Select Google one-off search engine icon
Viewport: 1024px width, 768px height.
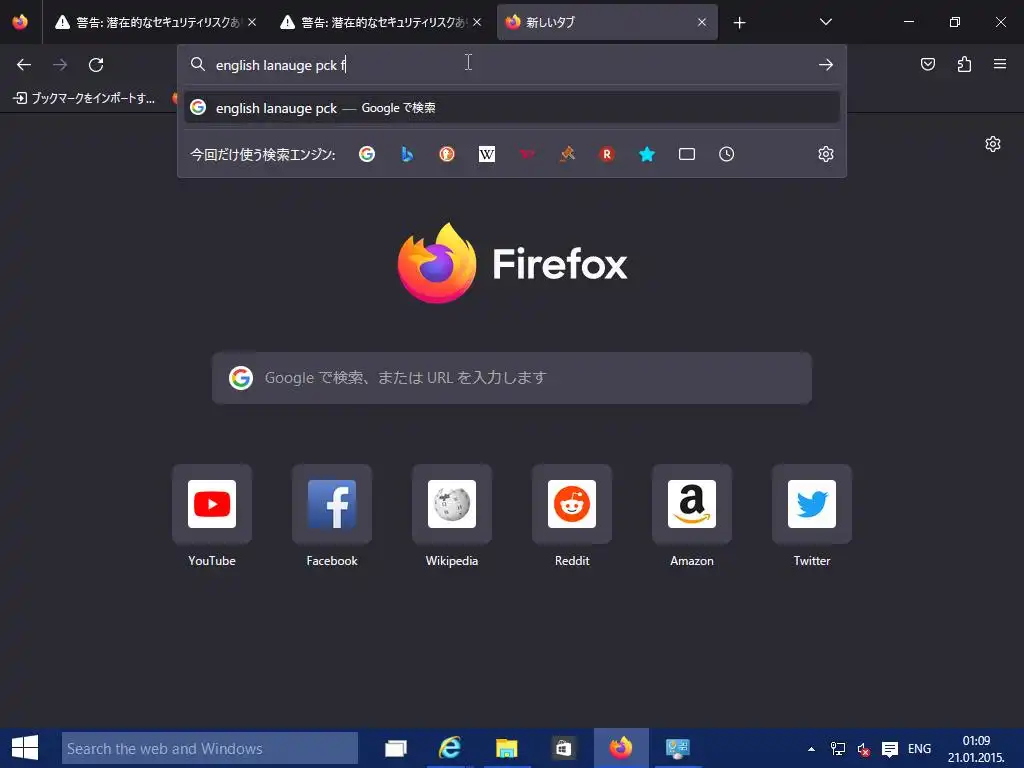[x=367, y=154]
